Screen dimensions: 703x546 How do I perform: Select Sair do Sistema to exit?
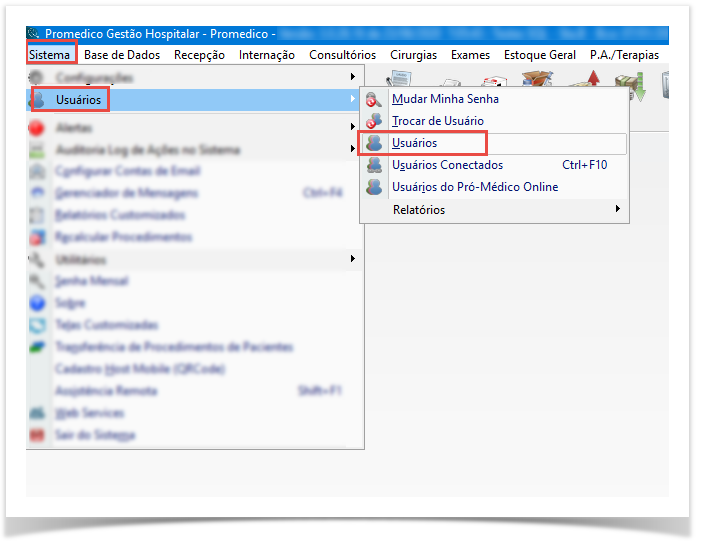[95, 435]
